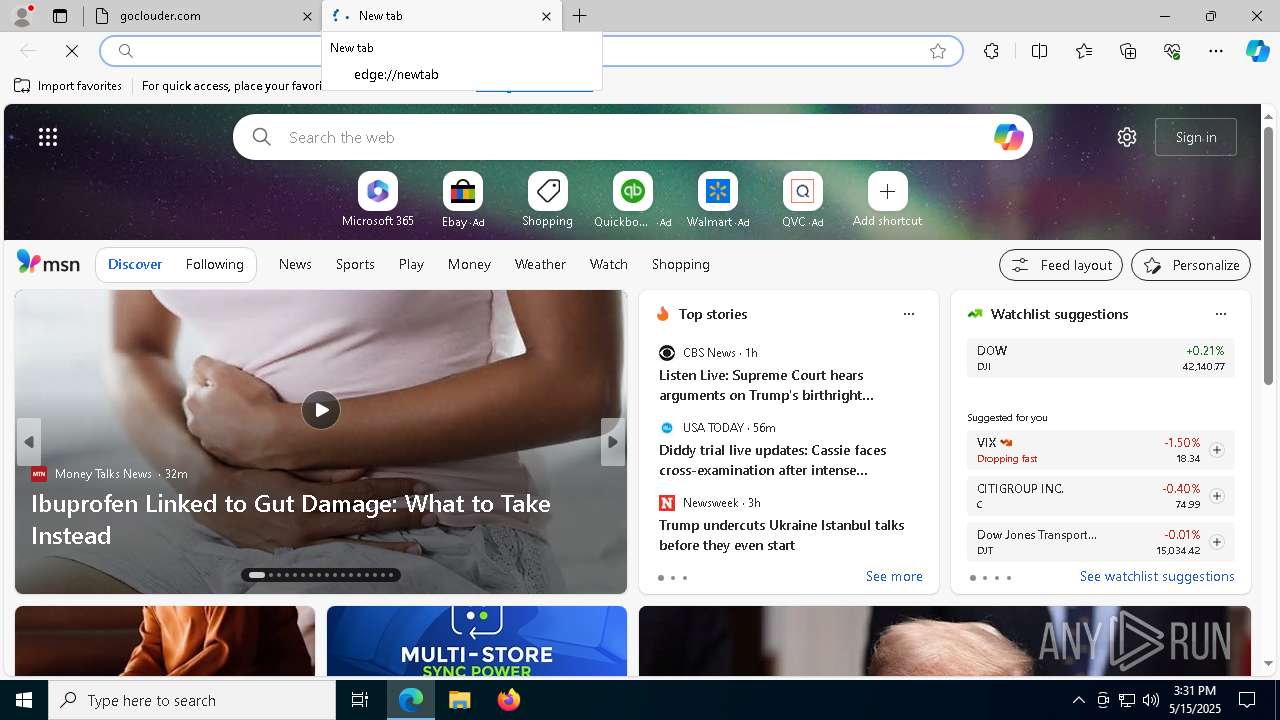Open Task View on taskbar
This screenshot has height=720, width=1280.
pyautogui.click(x=360, y=700)
